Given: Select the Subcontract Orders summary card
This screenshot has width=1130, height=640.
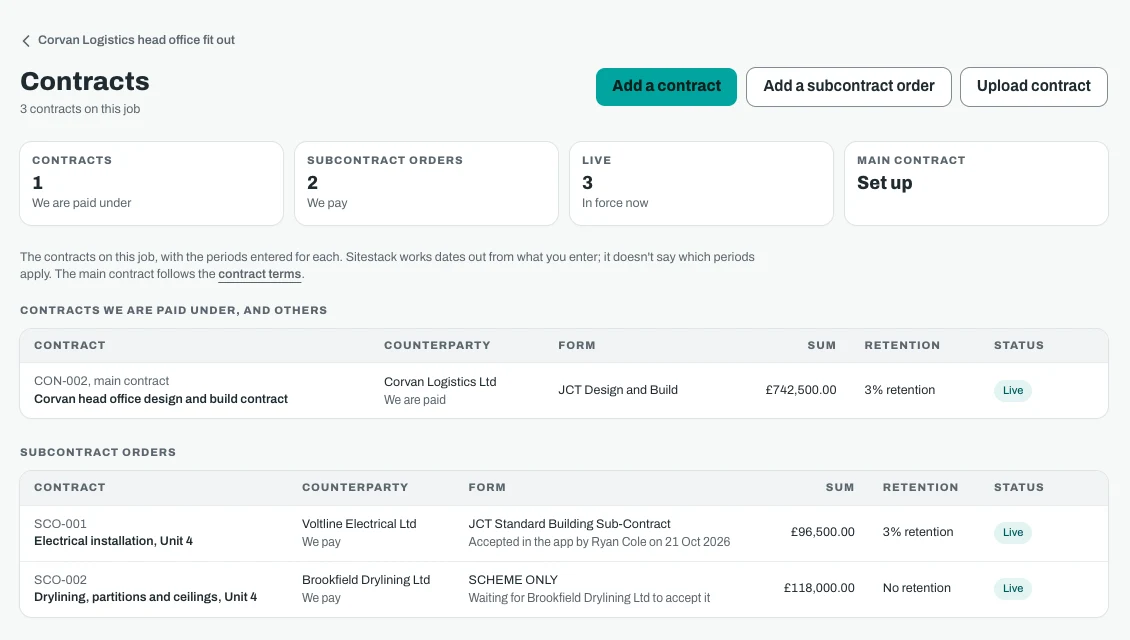Looking at the screenshot, I should (x=426, y=183).
